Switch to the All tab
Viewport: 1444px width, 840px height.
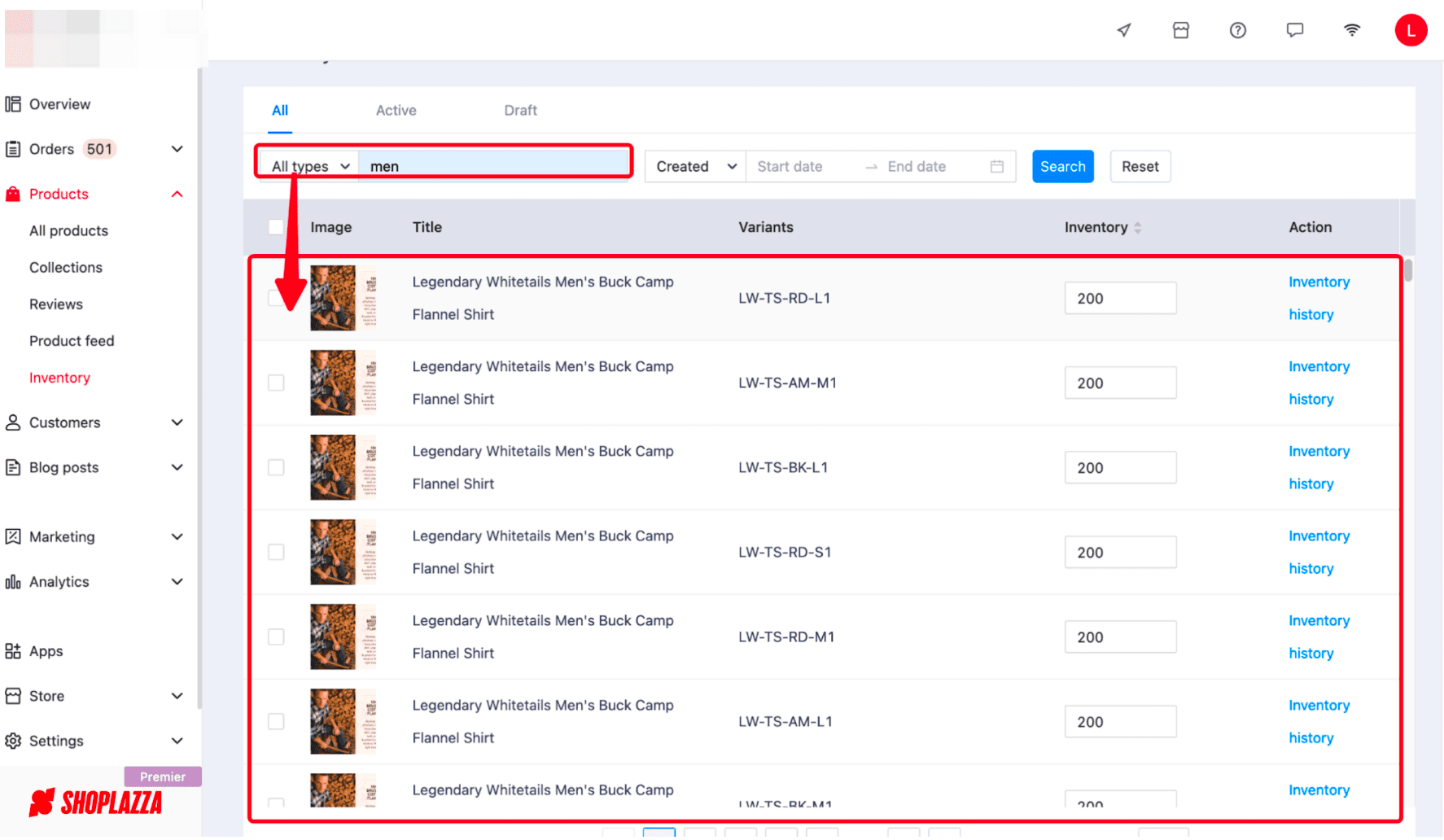(x=280, y=110)
